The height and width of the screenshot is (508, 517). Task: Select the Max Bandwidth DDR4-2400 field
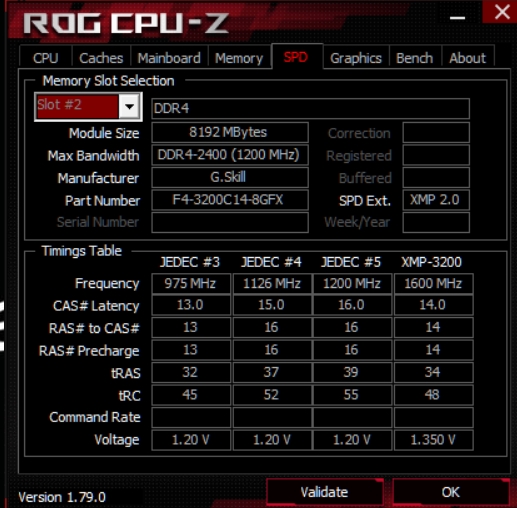point(230,155)
